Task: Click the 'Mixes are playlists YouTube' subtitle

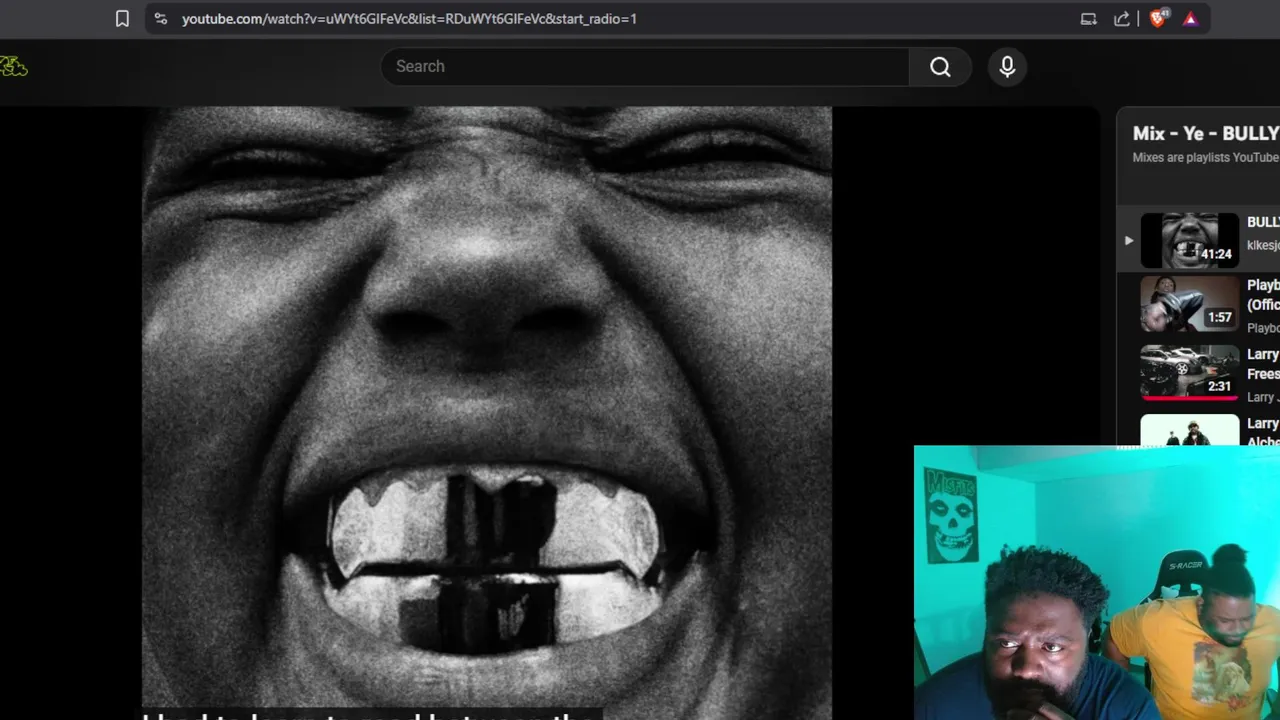Action: click(x=1206, y=157)
